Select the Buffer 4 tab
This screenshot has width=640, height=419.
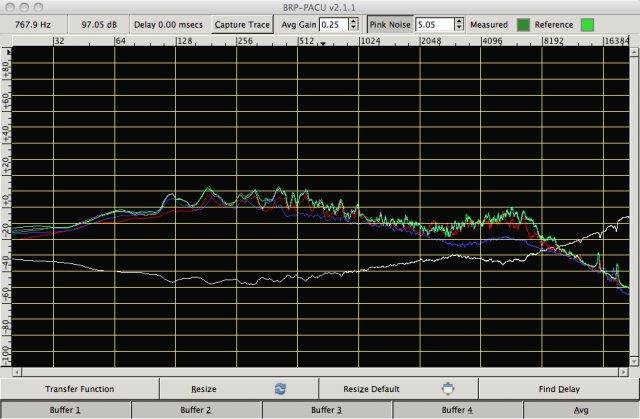coord(457,410)
